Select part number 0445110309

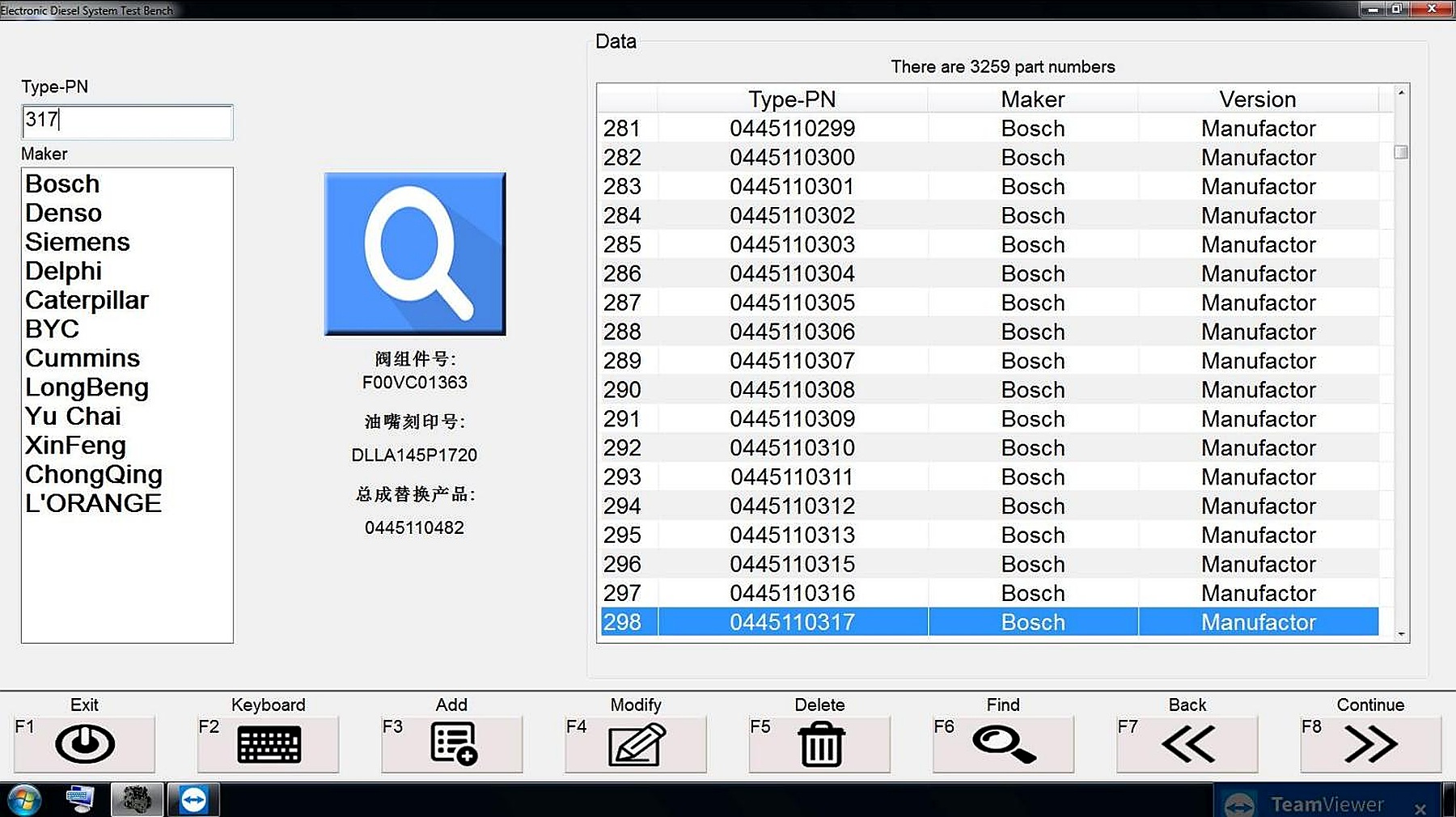pyautogui.click(x=792, y=419)
